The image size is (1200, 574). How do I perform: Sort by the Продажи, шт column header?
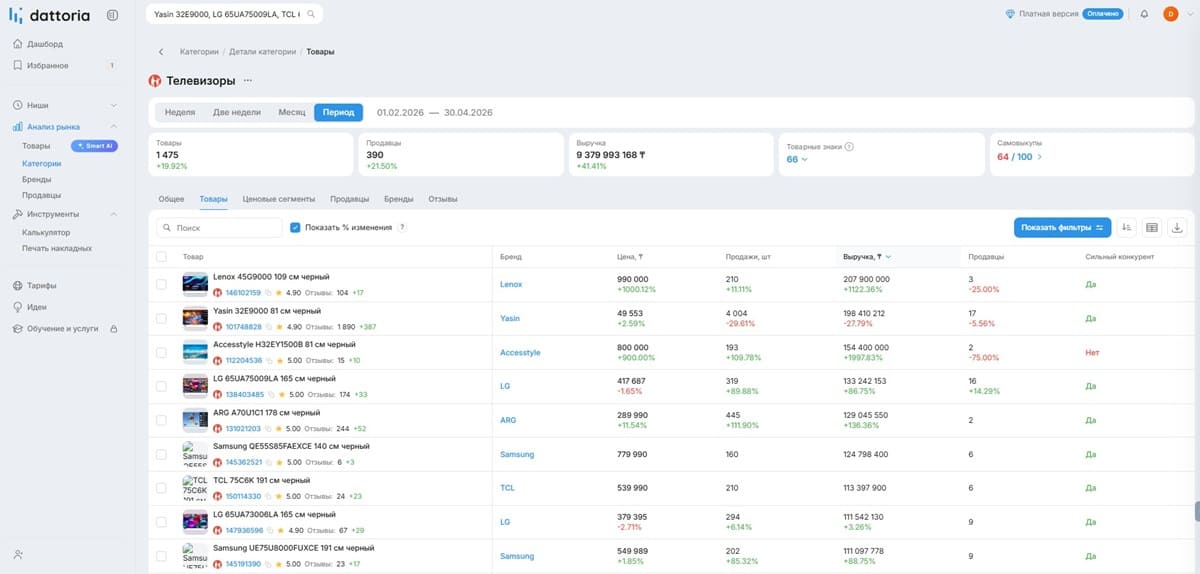[x=747, y=257]
